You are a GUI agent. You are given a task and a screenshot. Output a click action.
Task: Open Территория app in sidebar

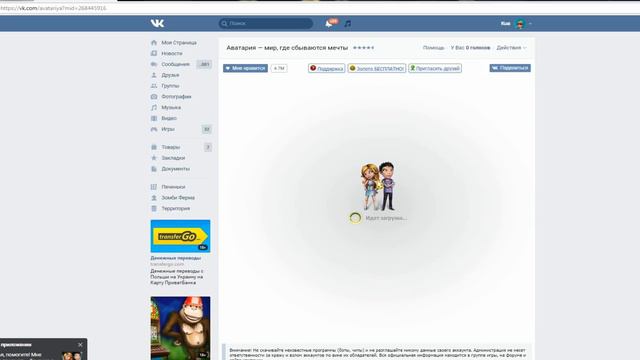(176, 209)
